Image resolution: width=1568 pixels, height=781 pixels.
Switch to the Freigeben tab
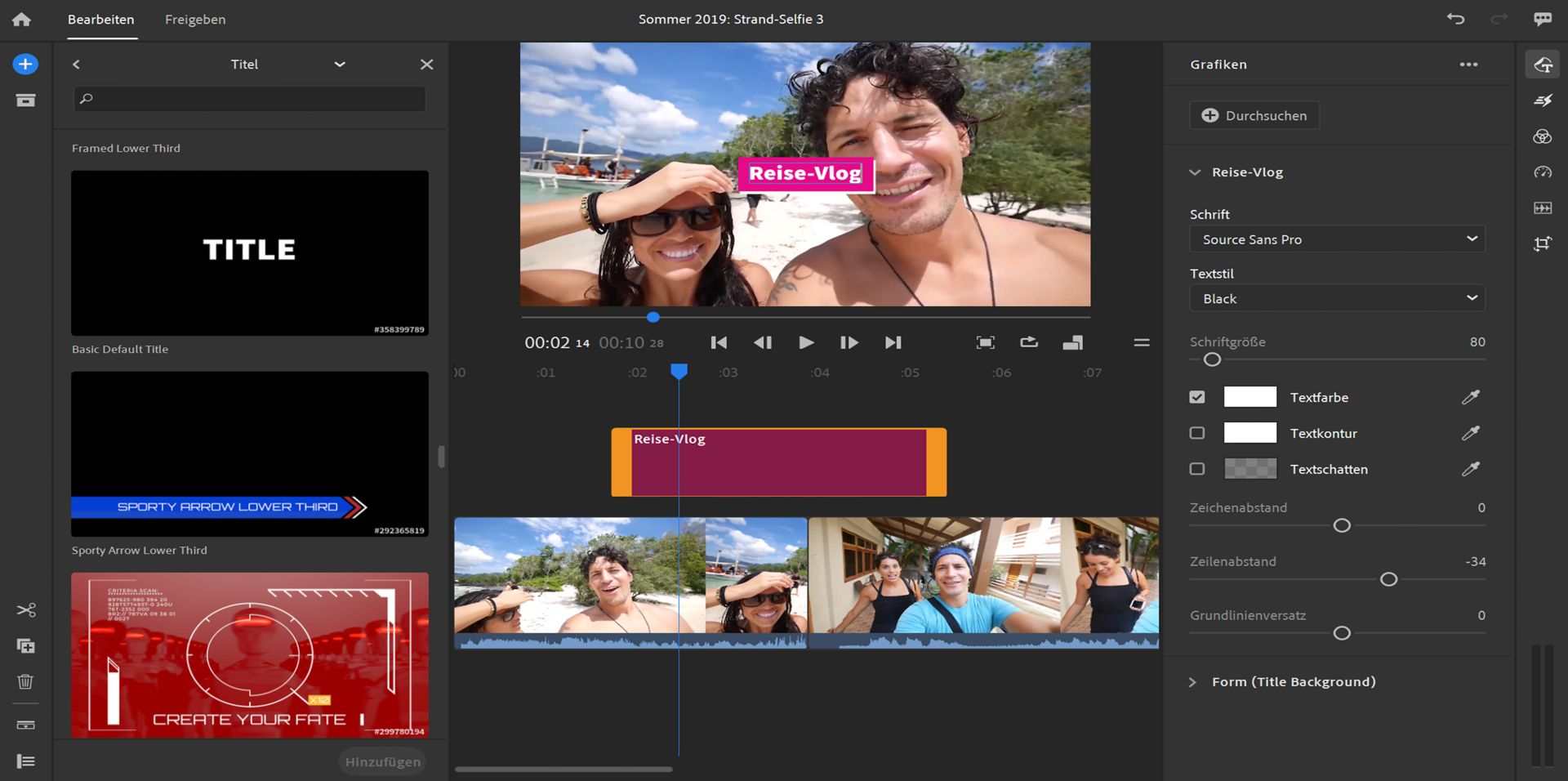pos(195,20)
